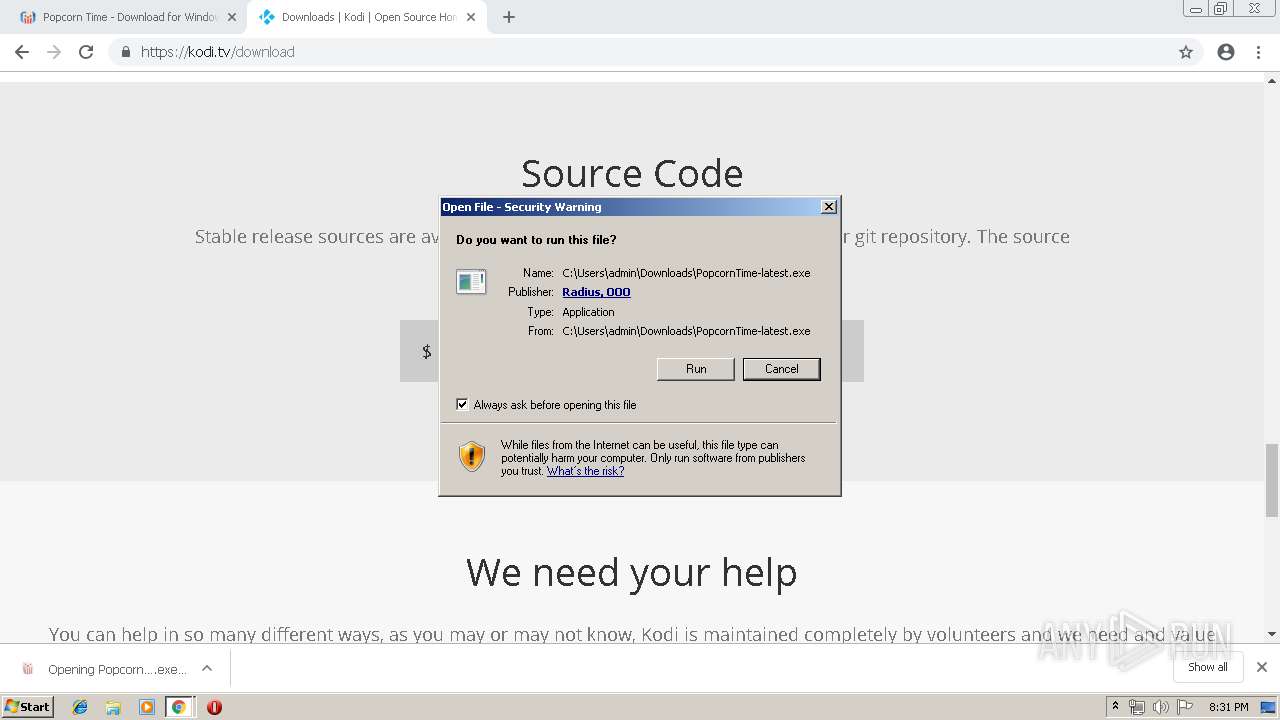This screenshot has height=720, width=1280.
Task: Uncheck Always ask before opening this file
Action: [462, 405]
